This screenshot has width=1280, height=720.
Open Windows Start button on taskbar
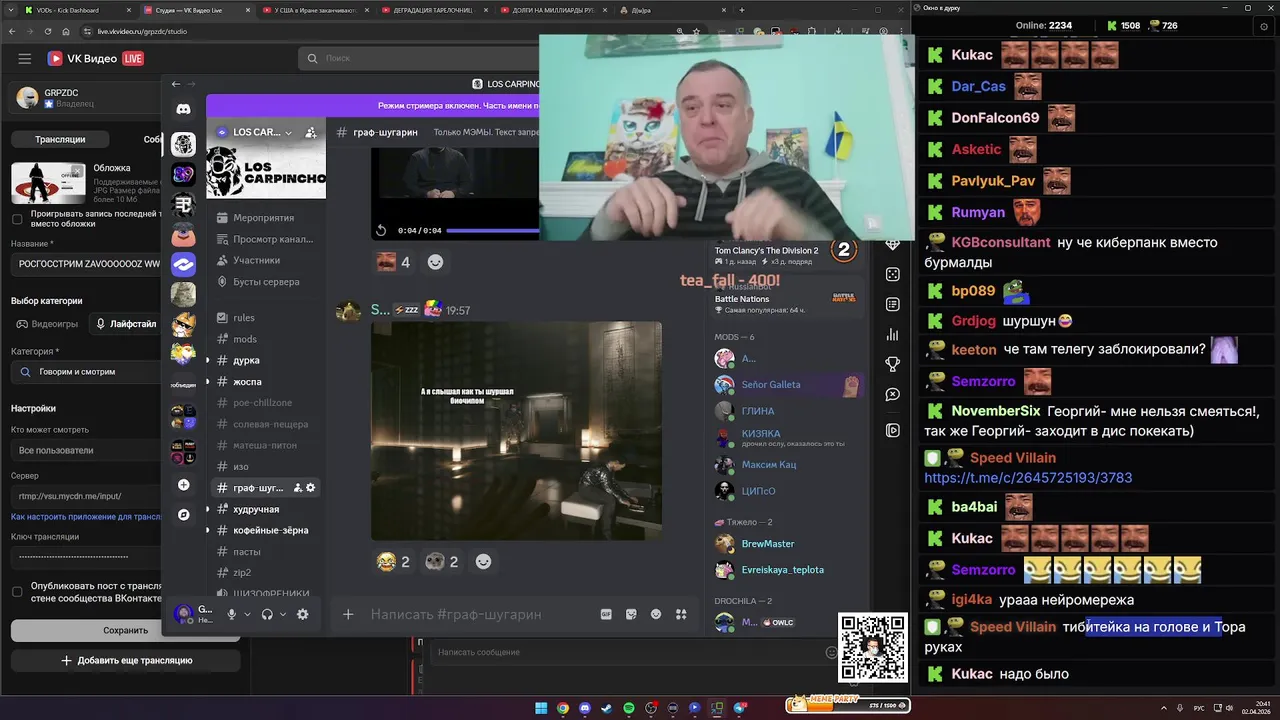coord(541,708)
